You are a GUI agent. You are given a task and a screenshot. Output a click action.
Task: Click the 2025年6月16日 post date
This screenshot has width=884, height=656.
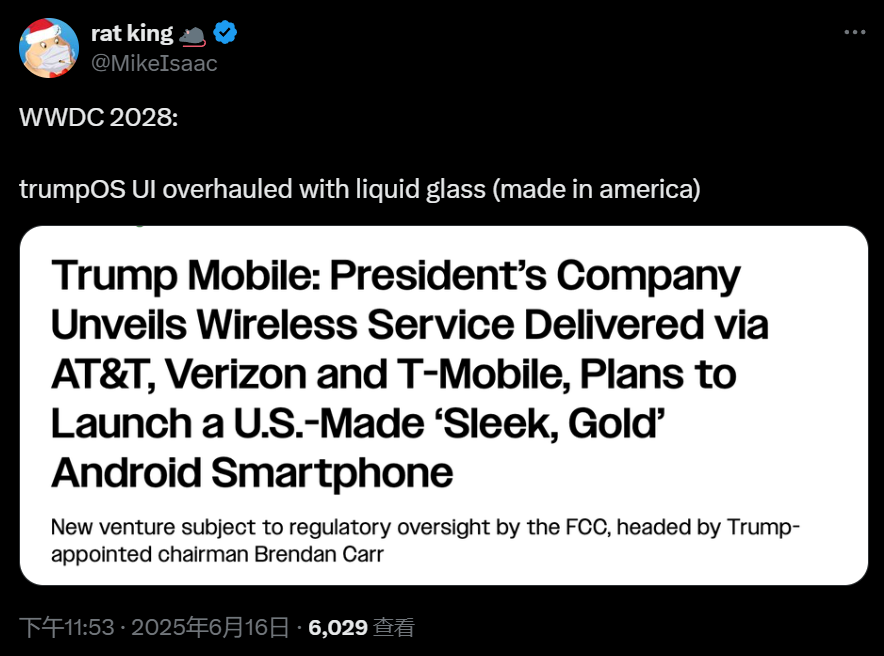coord(210,628)
